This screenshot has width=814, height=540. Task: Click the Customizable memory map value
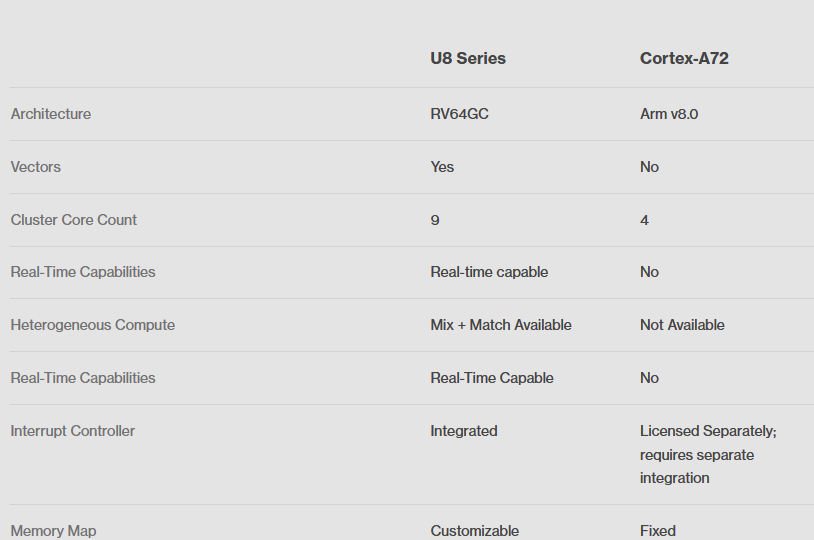(475, 531)
